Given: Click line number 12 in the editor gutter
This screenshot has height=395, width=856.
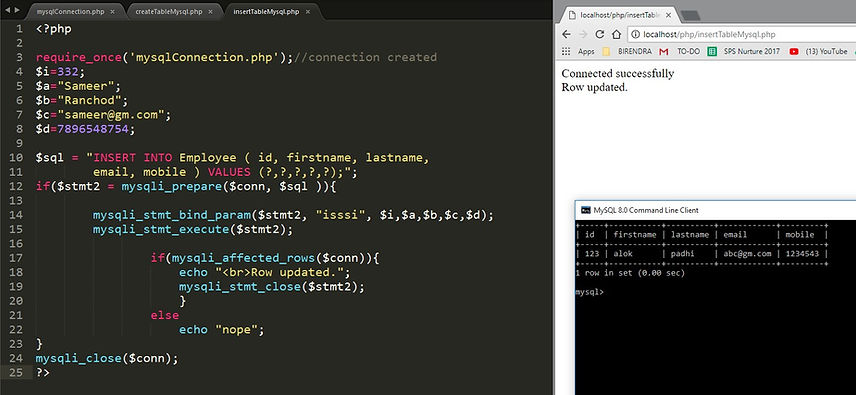Looking at the screenshot, I should click(16, 187).
